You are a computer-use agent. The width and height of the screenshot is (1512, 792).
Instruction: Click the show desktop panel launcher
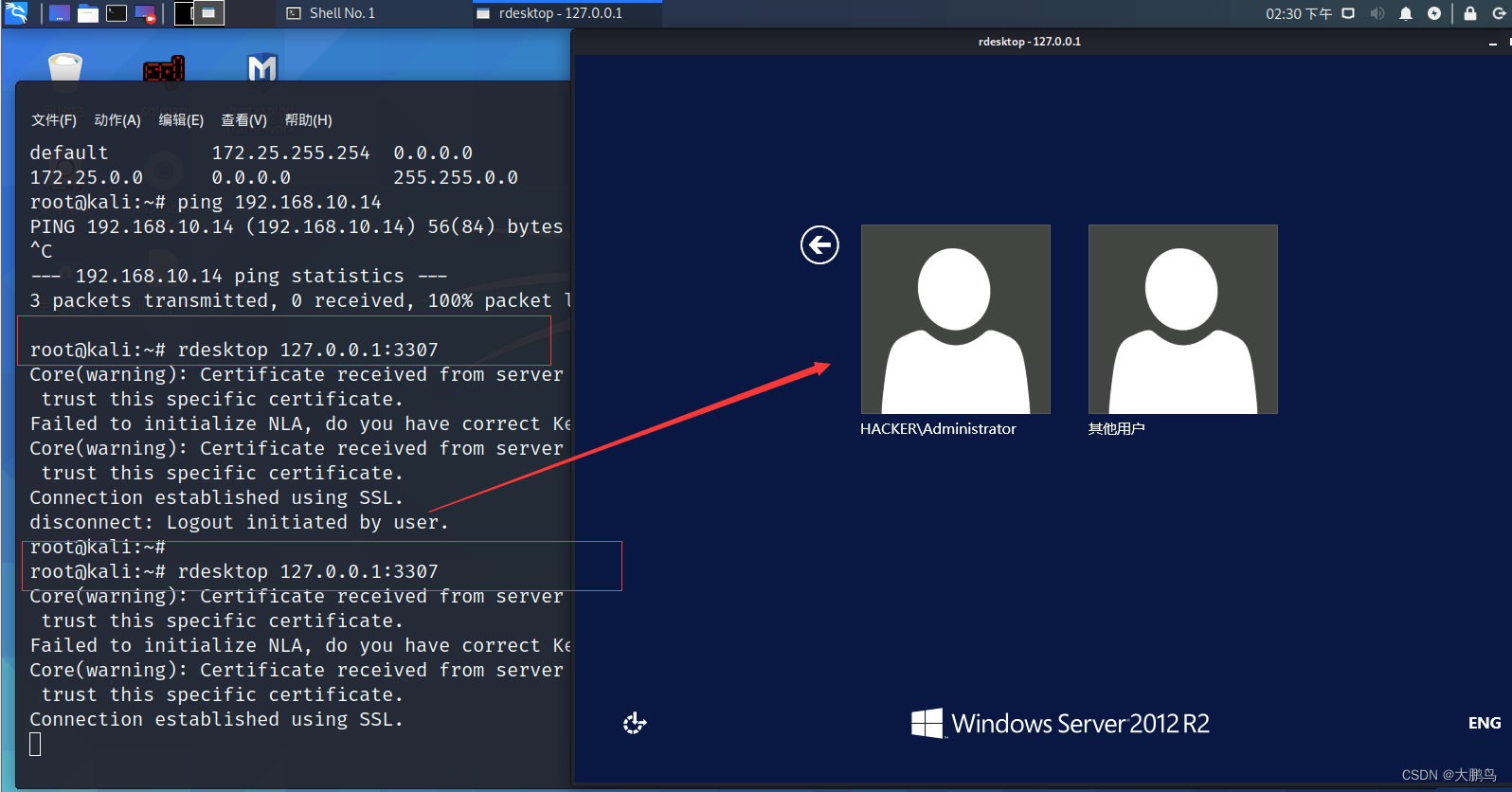[59, 13]
